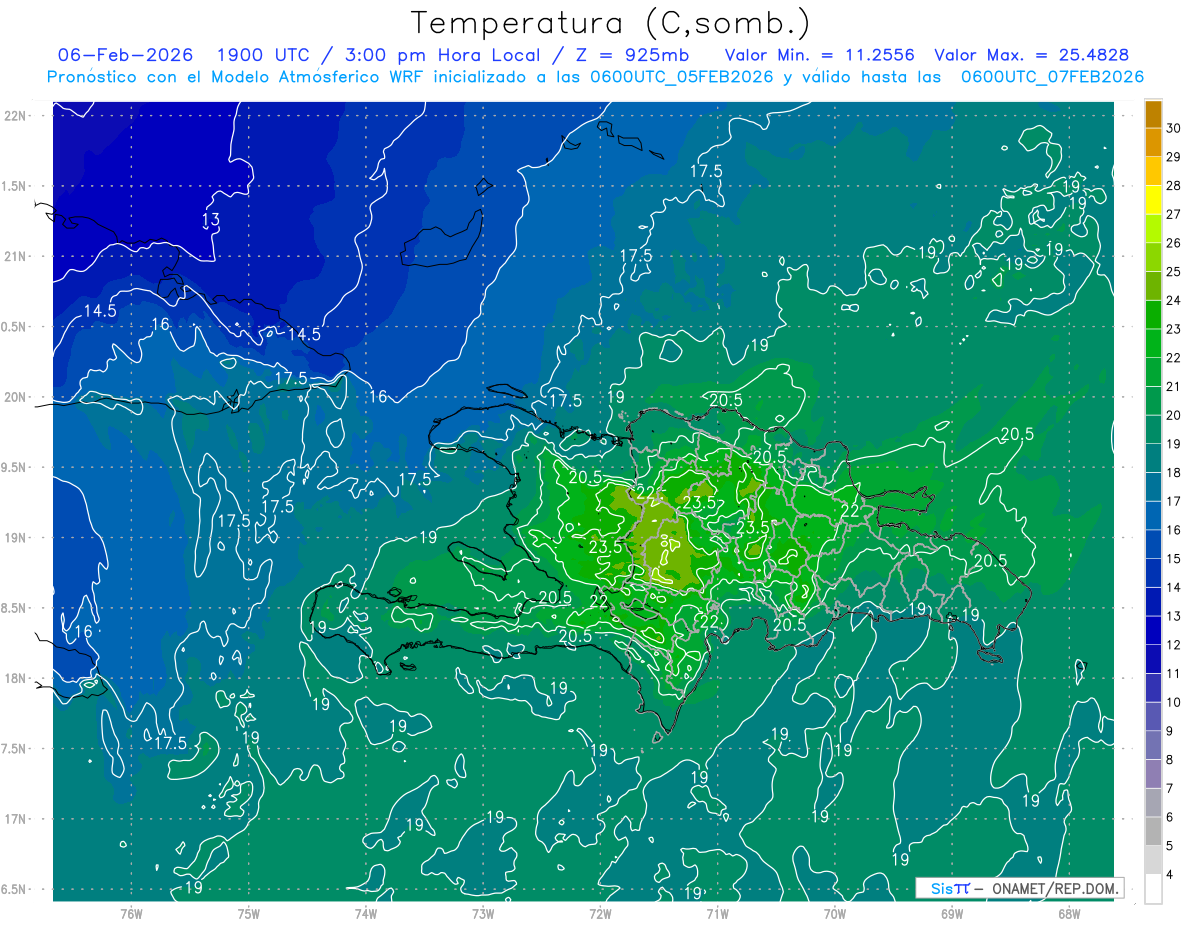Click legend scale value 21
The width and height of the screenshot is (1200, 927).
pyautogui.click(x=1174, y=386)
